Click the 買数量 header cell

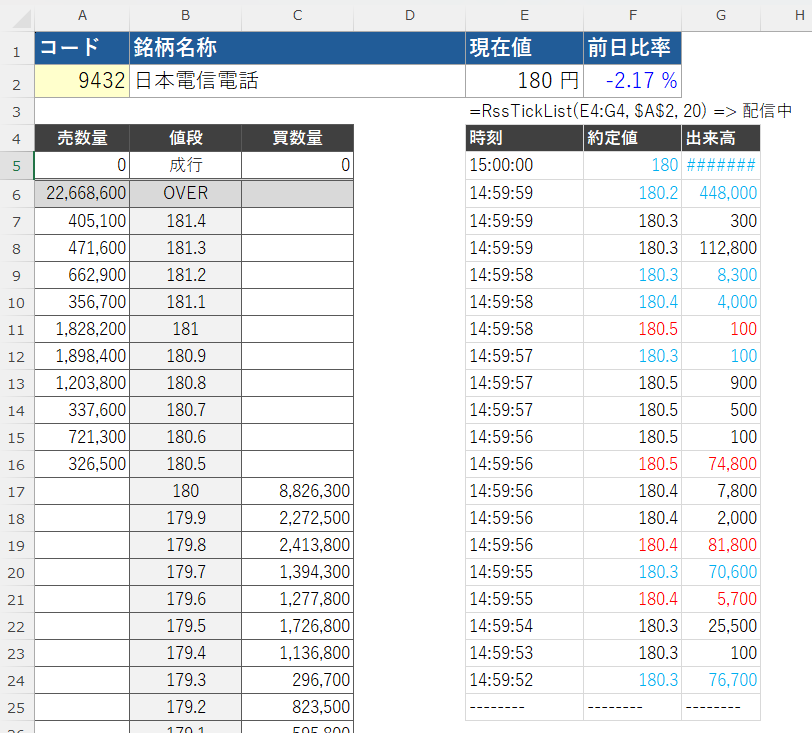tap(297, 138)
